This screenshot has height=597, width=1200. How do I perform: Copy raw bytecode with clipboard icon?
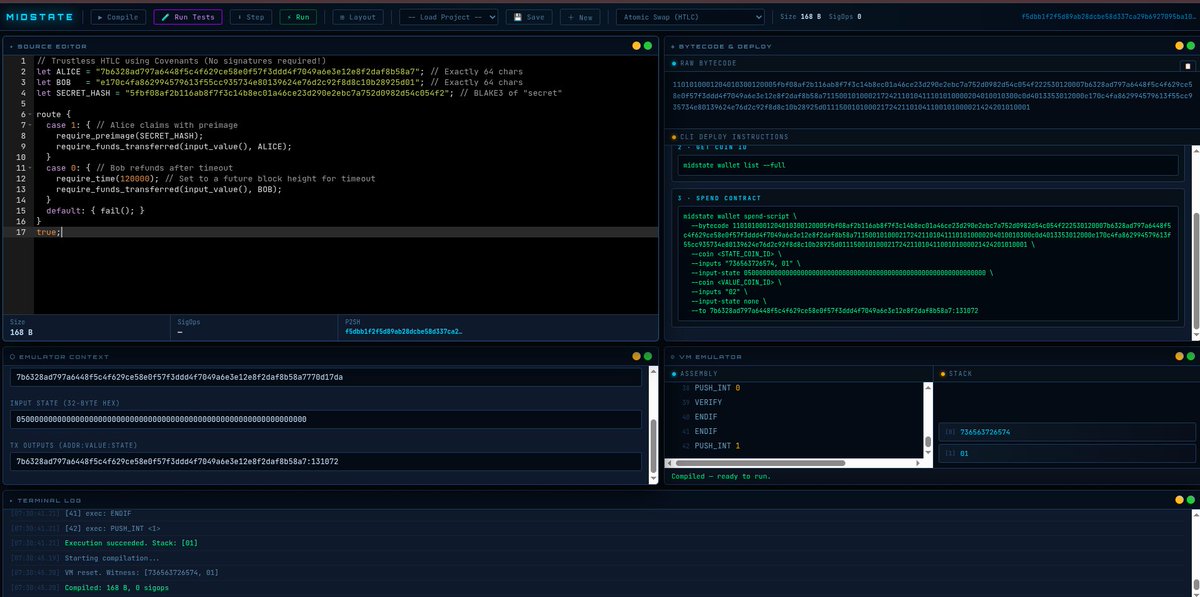tap(1187, 65)
